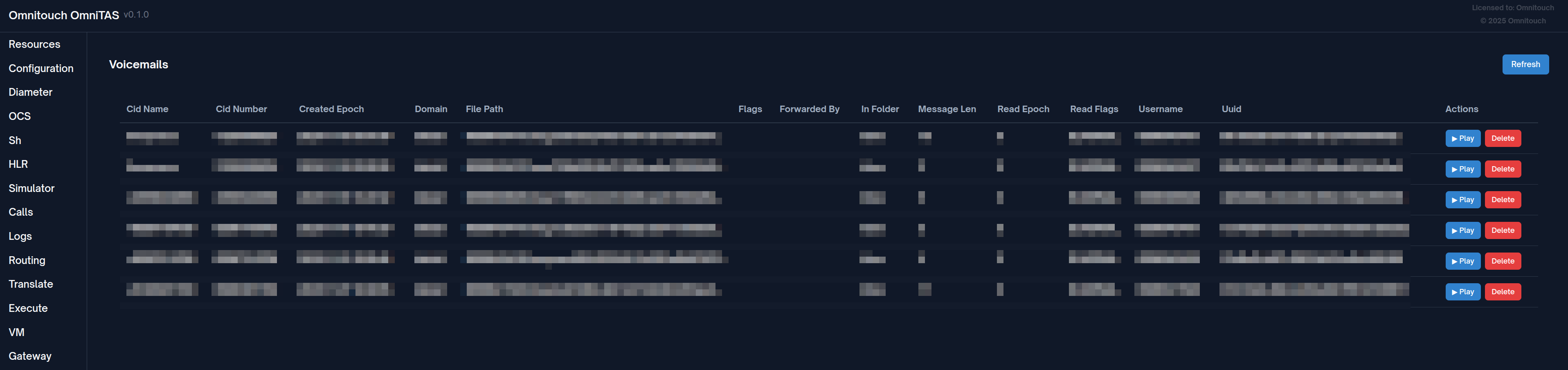This screenshot has height=370, width=1568.
Task: Open the Resources section
Action: [34, 45]
